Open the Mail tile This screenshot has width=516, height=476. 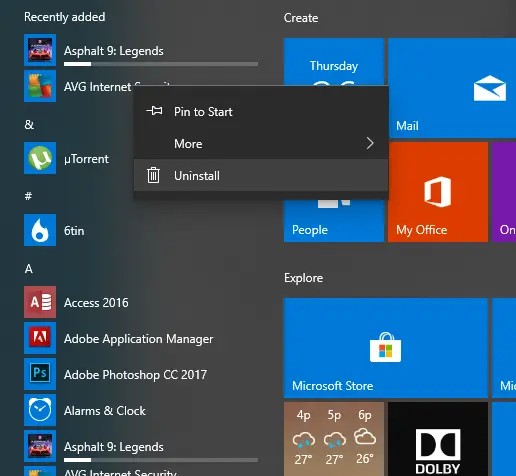pos(452,88)
